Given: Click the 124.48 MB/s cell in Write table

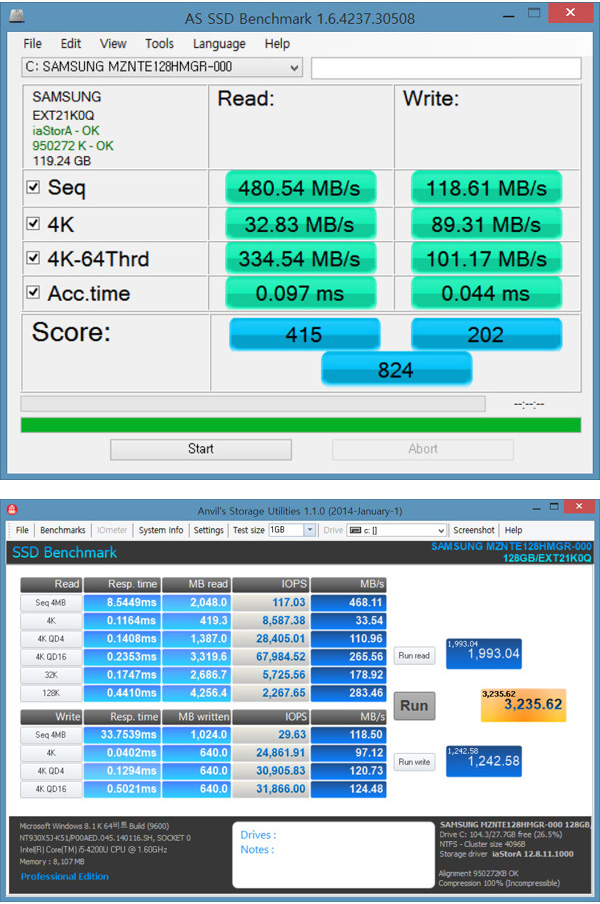Looking at the screenshot, I should [x=349, y=789].
